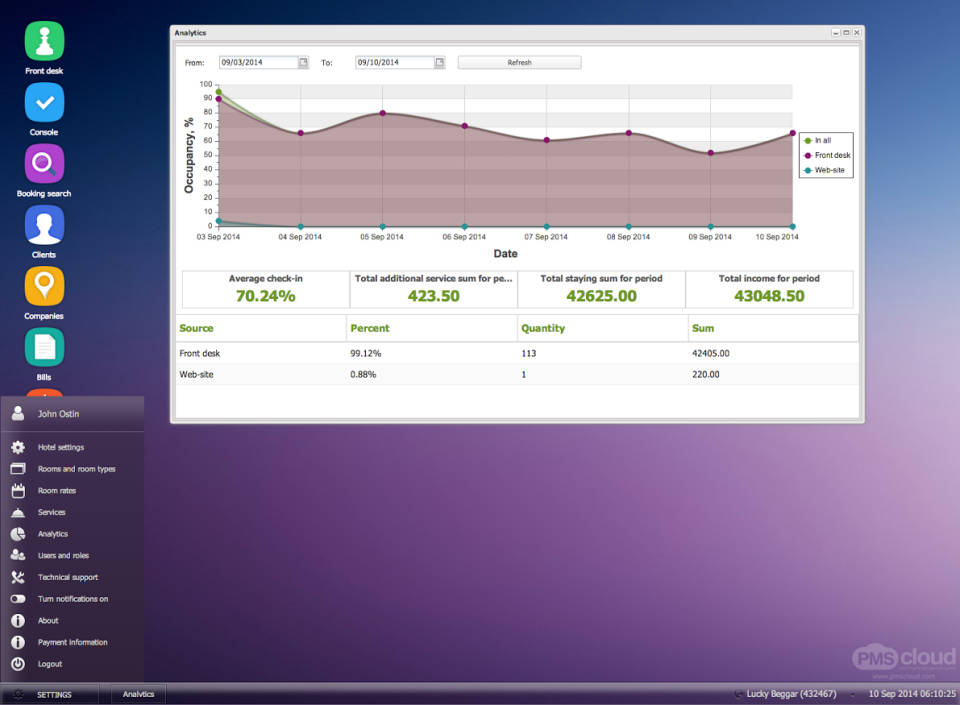960x705 pixels.
Task: Open the Clients module
Action: (43, 225)
